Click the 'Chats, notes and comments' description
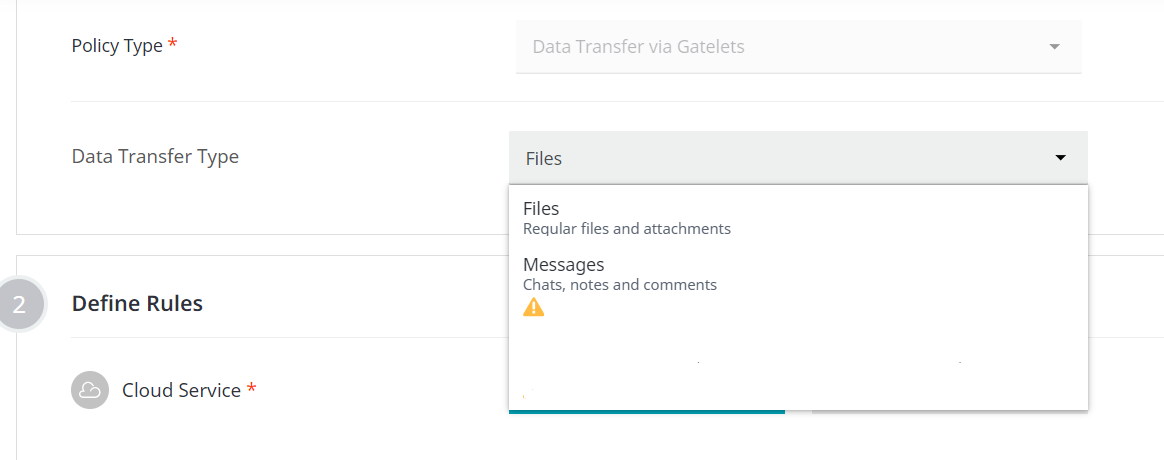 pyautogui.click(x=619, y=285)
